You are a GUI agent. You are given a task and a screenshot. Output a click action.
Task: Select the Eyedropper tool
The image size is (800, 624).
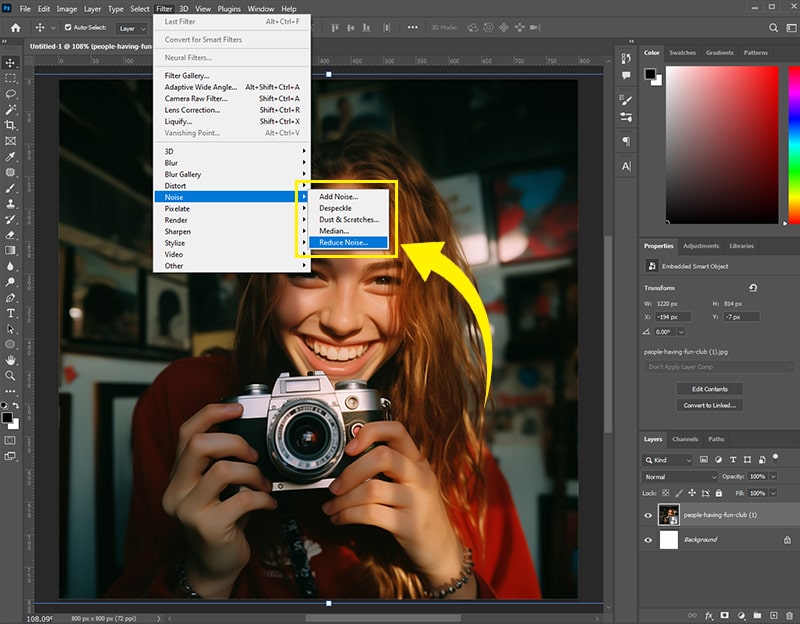pyautogui.click(x=10, y=157)
